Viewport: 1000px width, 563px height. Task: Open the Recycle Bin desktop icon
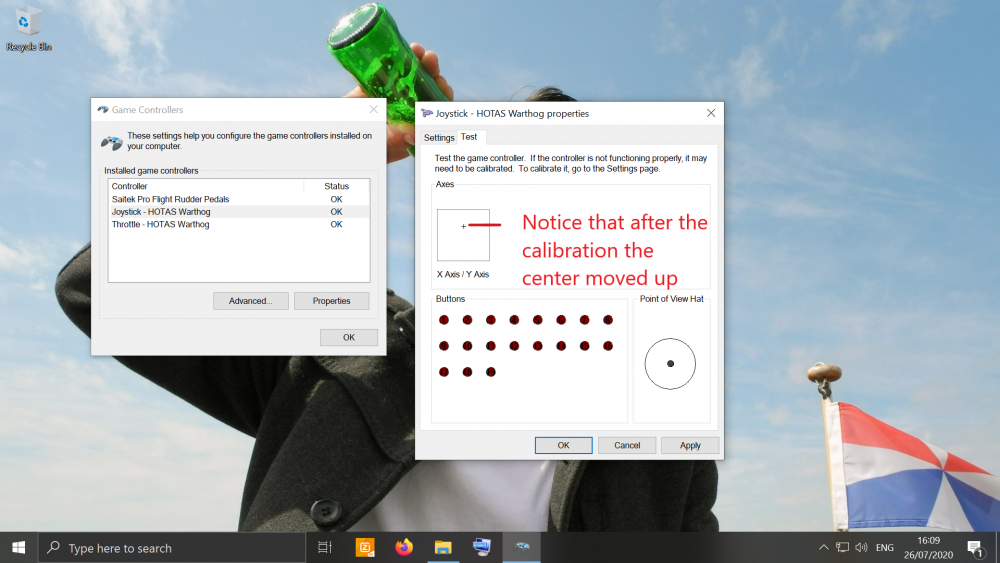point(28,26)
